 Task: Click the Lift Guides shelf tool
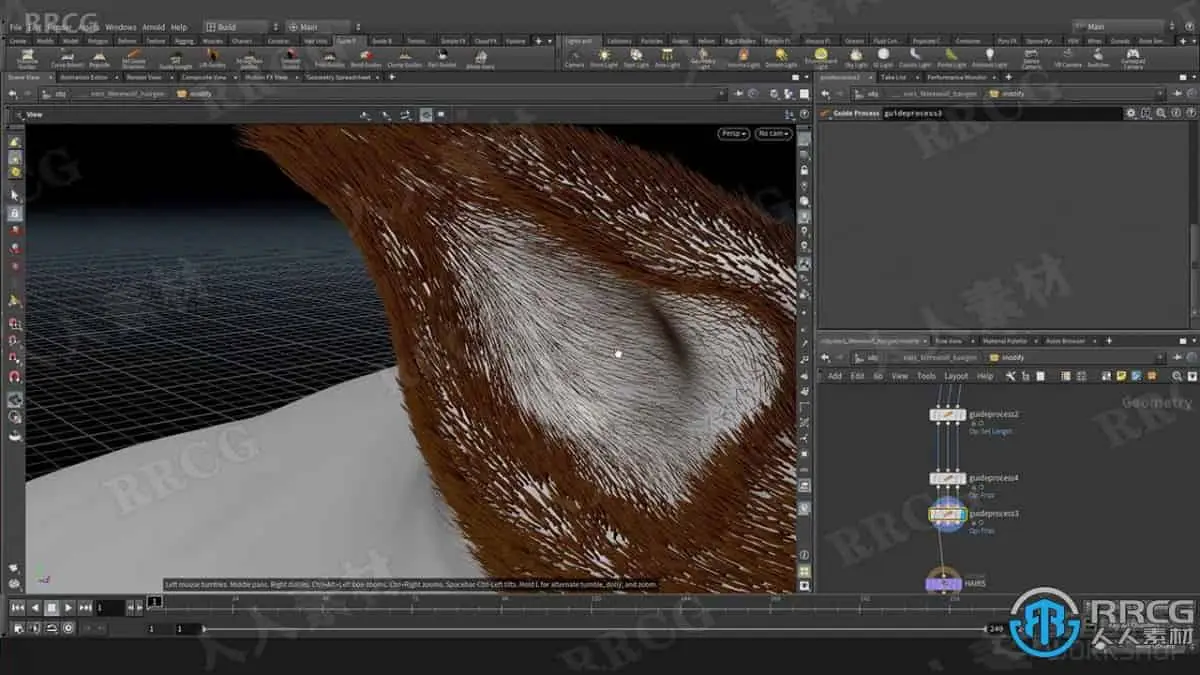click(212, 58)
